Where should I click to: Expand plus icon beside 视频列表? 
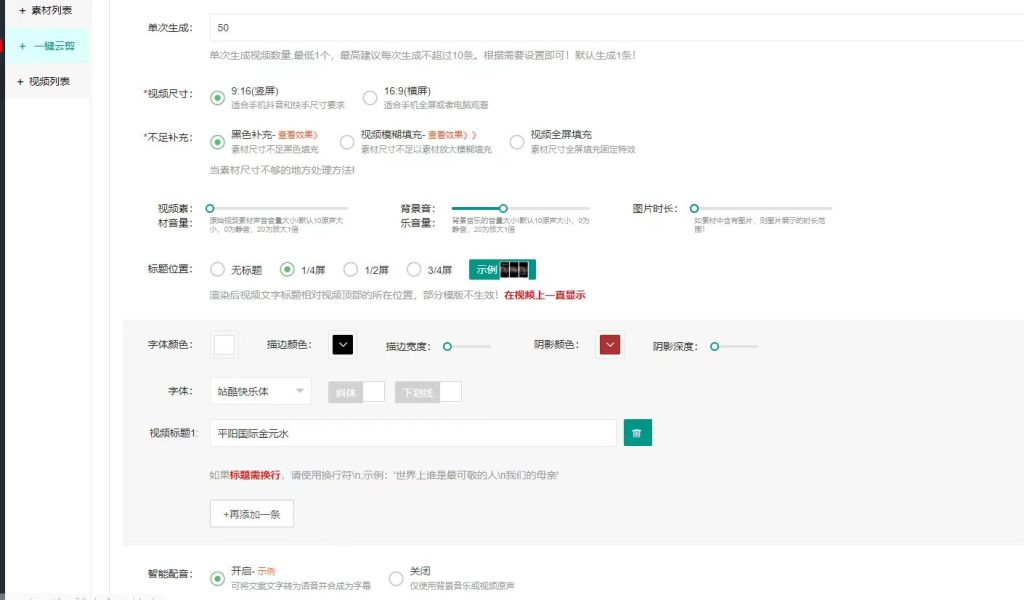20,82
